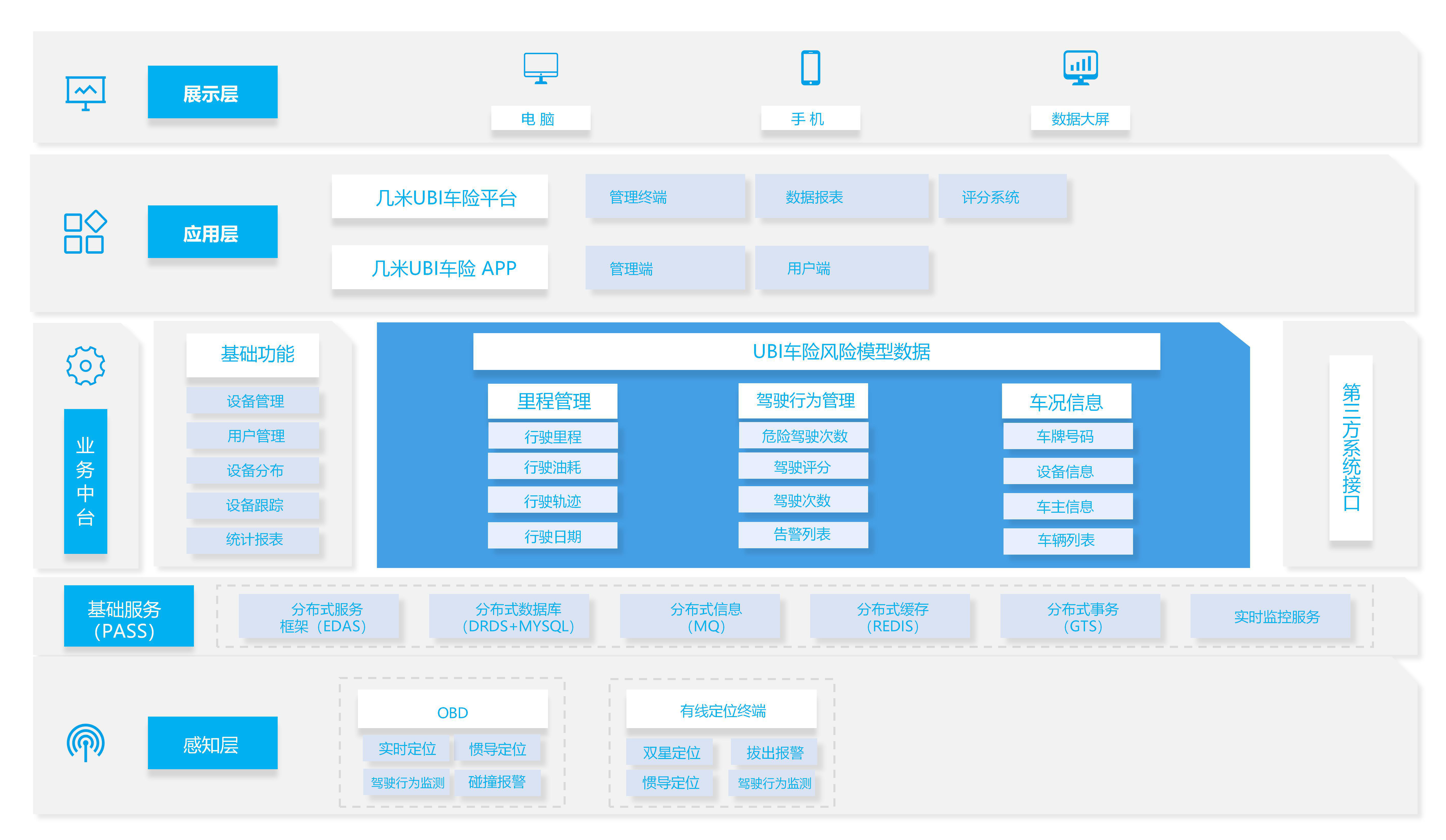The height and width of the screenshot is (840, 1446).
Task: Click the 分布式事务 (GTS) box
Action: (1080, 616)
